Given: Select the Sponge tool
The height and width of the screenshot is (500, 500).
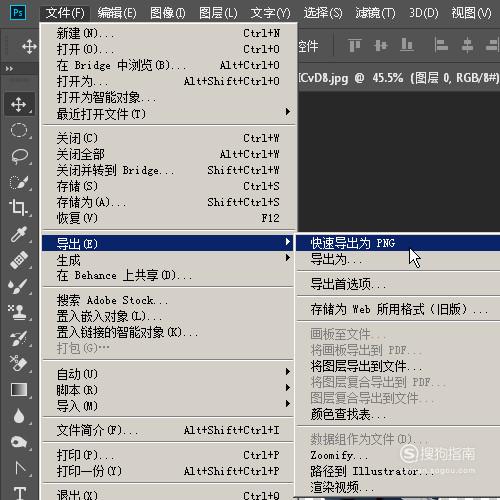Looking at the screenshot, I should pyautogui.click(x=19, y=442).
